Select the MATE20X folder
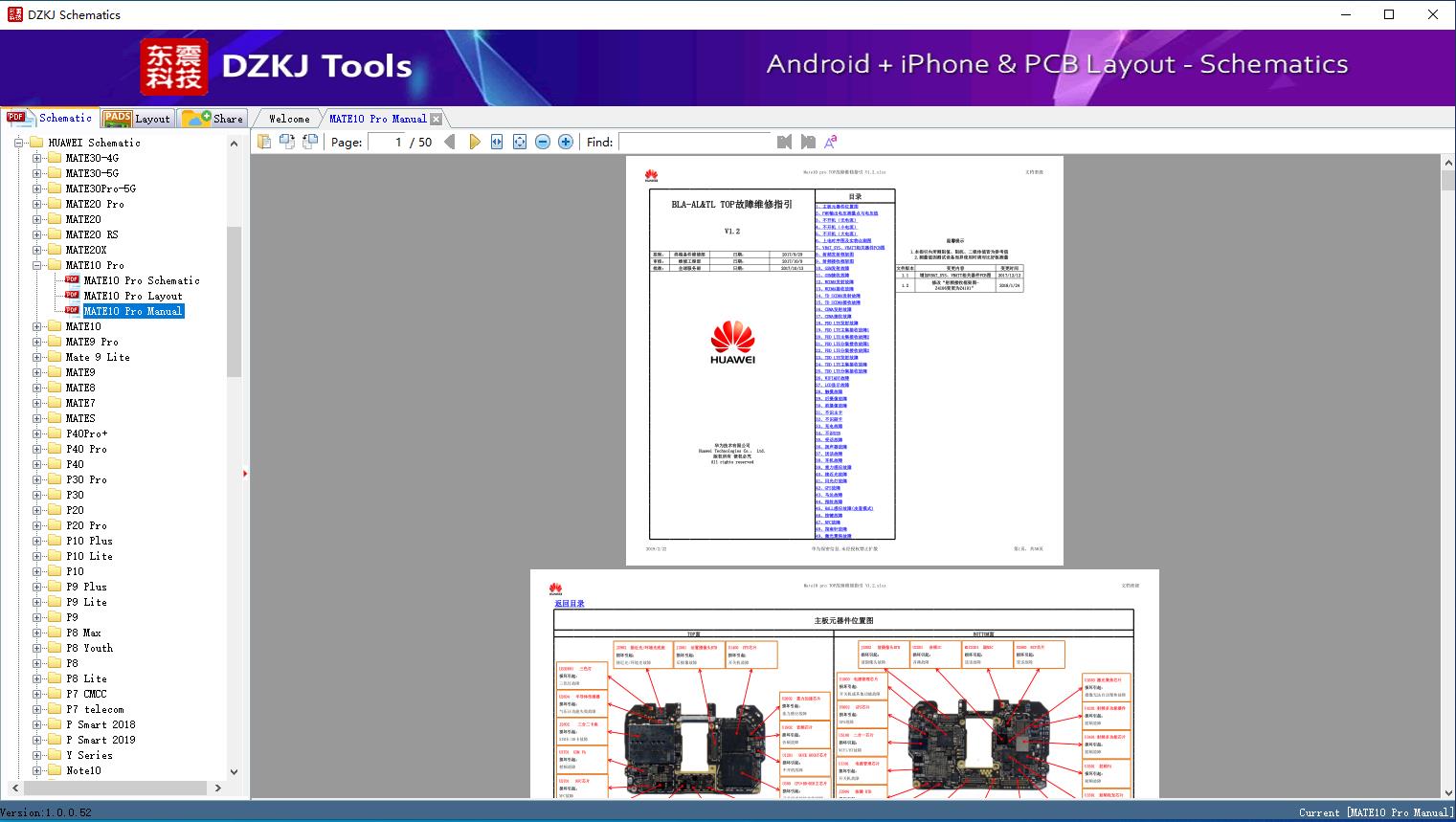 click(x=86, y=250)
